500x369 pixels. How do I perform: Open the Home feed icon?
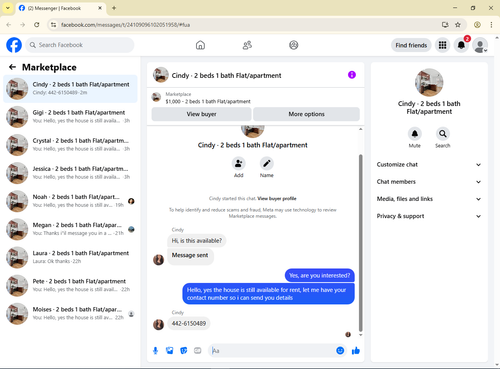pyautogui.click(x=200, y=45)
